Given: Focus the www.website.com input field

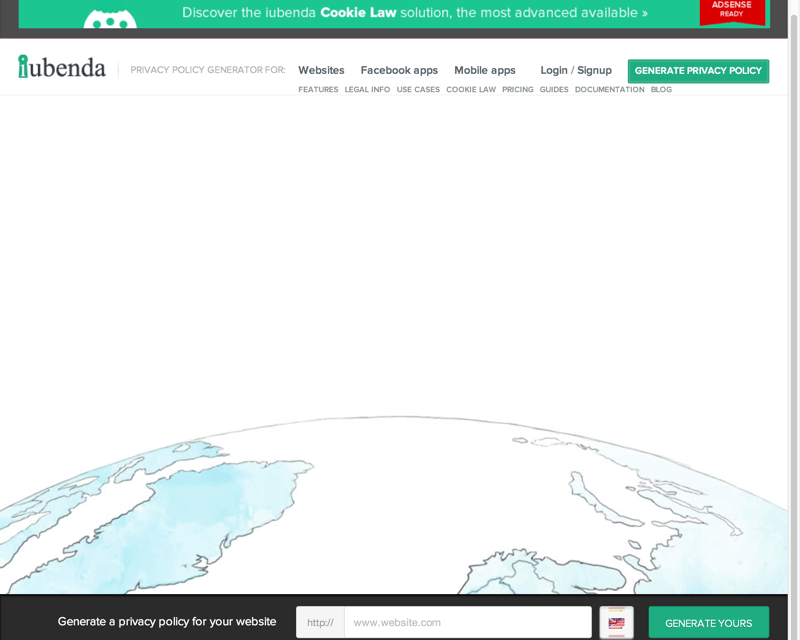Looking at the screenshot, I should pos(468,622).
